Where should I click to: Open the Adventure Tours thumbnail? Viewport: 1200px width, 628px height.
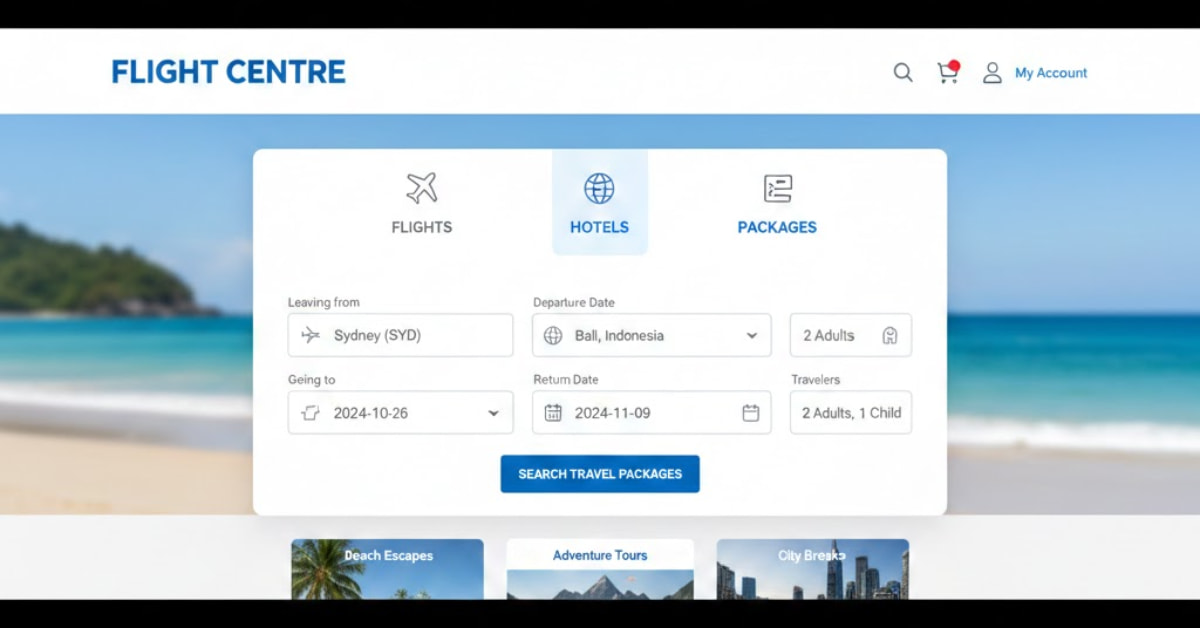click(x=599, y=580)
